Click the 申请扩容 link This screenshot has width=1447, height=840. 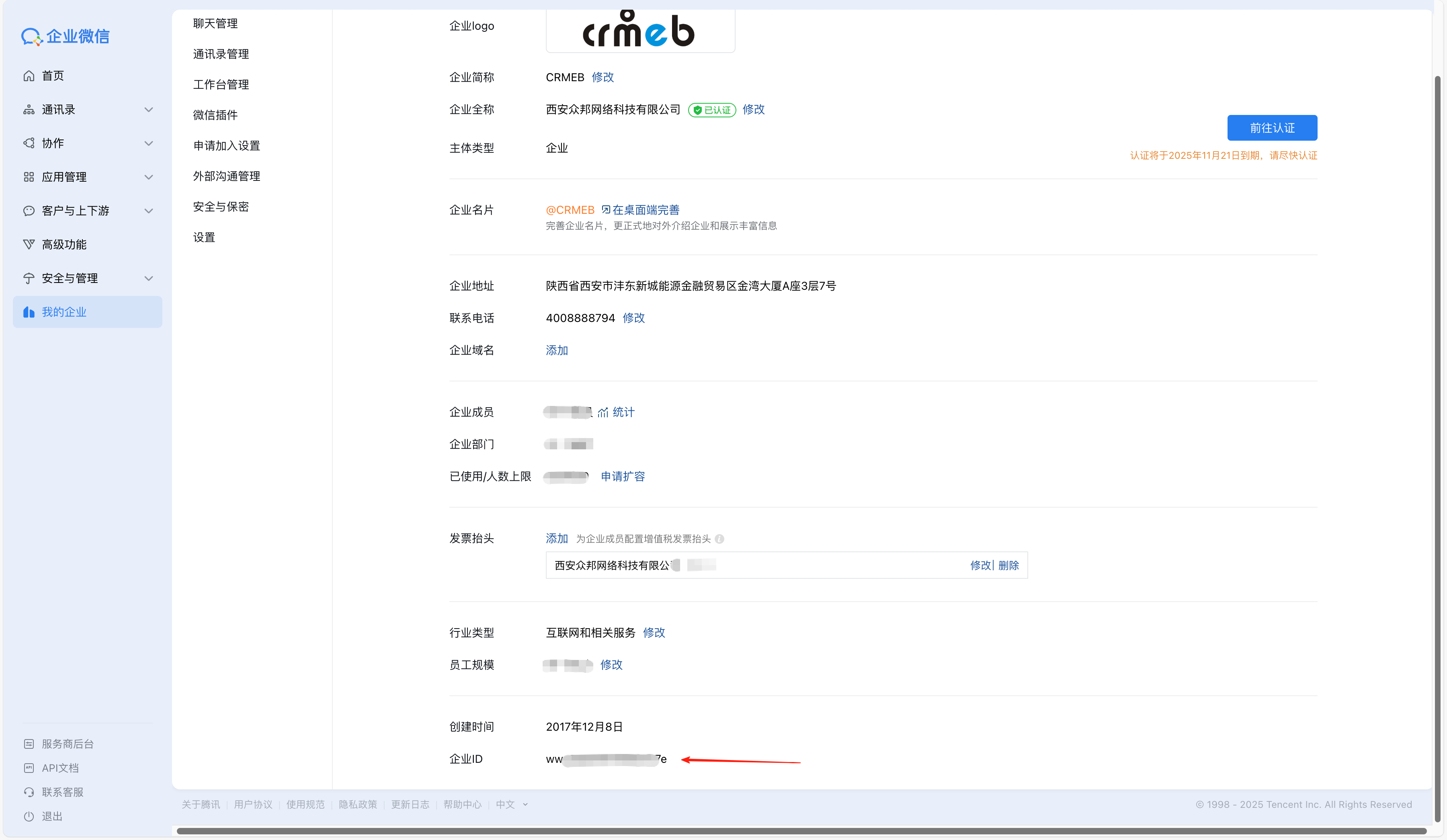click(x=623, y=477)
